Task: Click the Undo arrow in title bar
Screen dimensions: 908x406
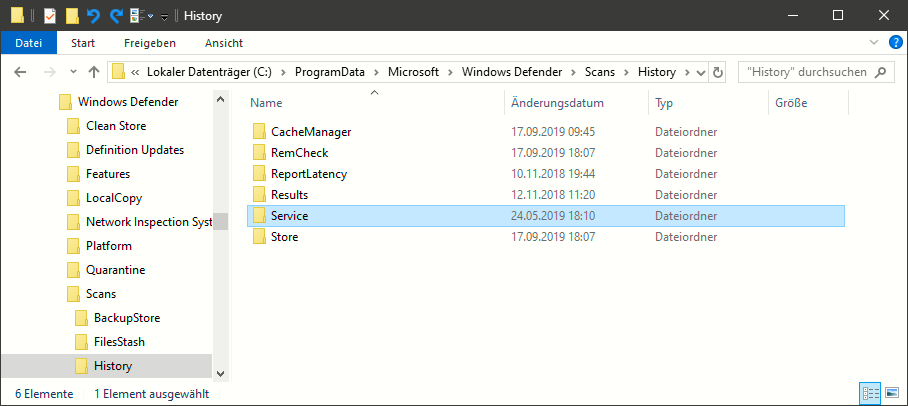Action: coord(94,15)
